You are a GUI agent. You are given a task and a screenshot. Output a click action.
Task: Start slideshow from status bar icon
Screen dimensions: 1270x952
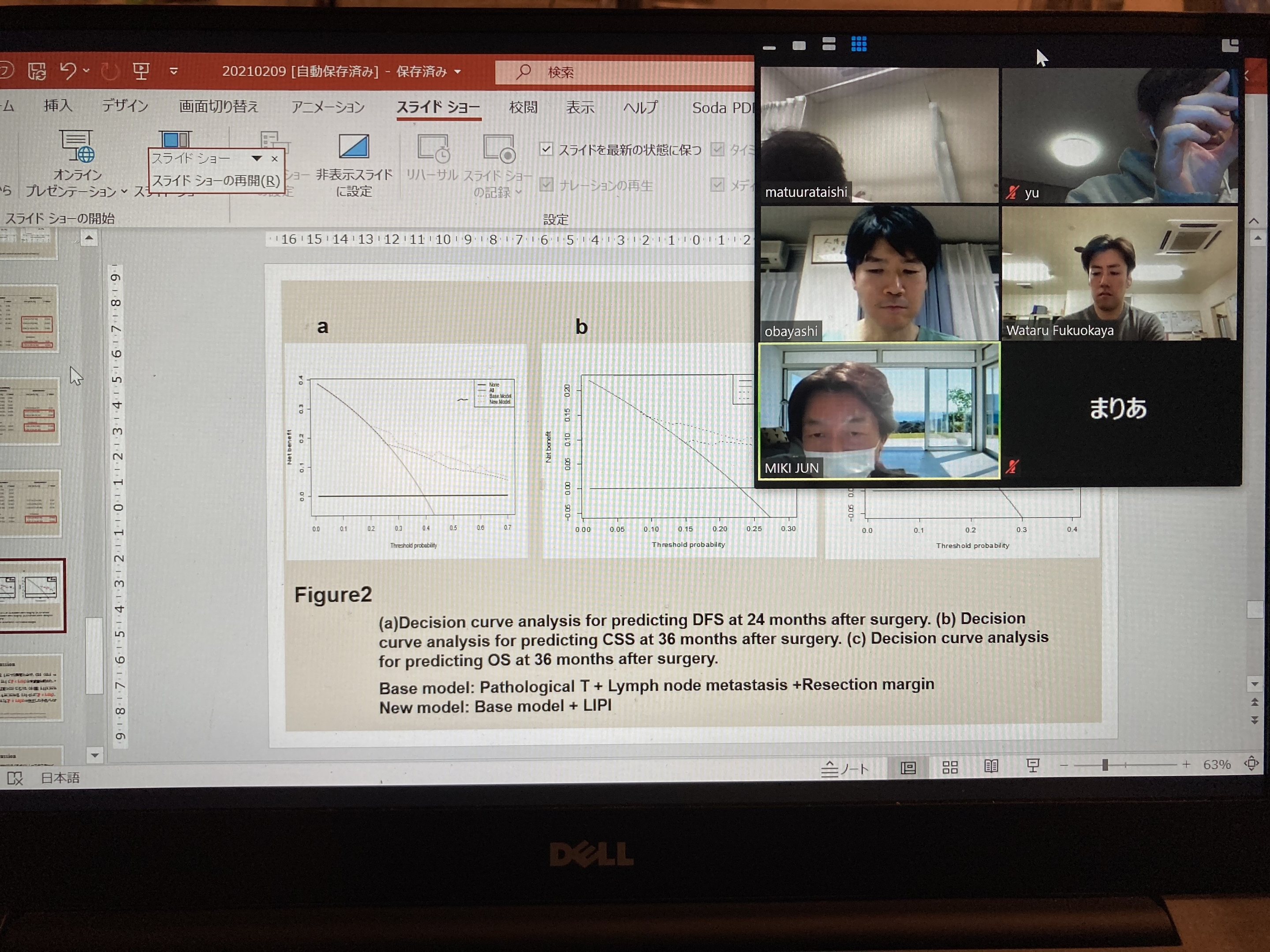pos(1032,766)
